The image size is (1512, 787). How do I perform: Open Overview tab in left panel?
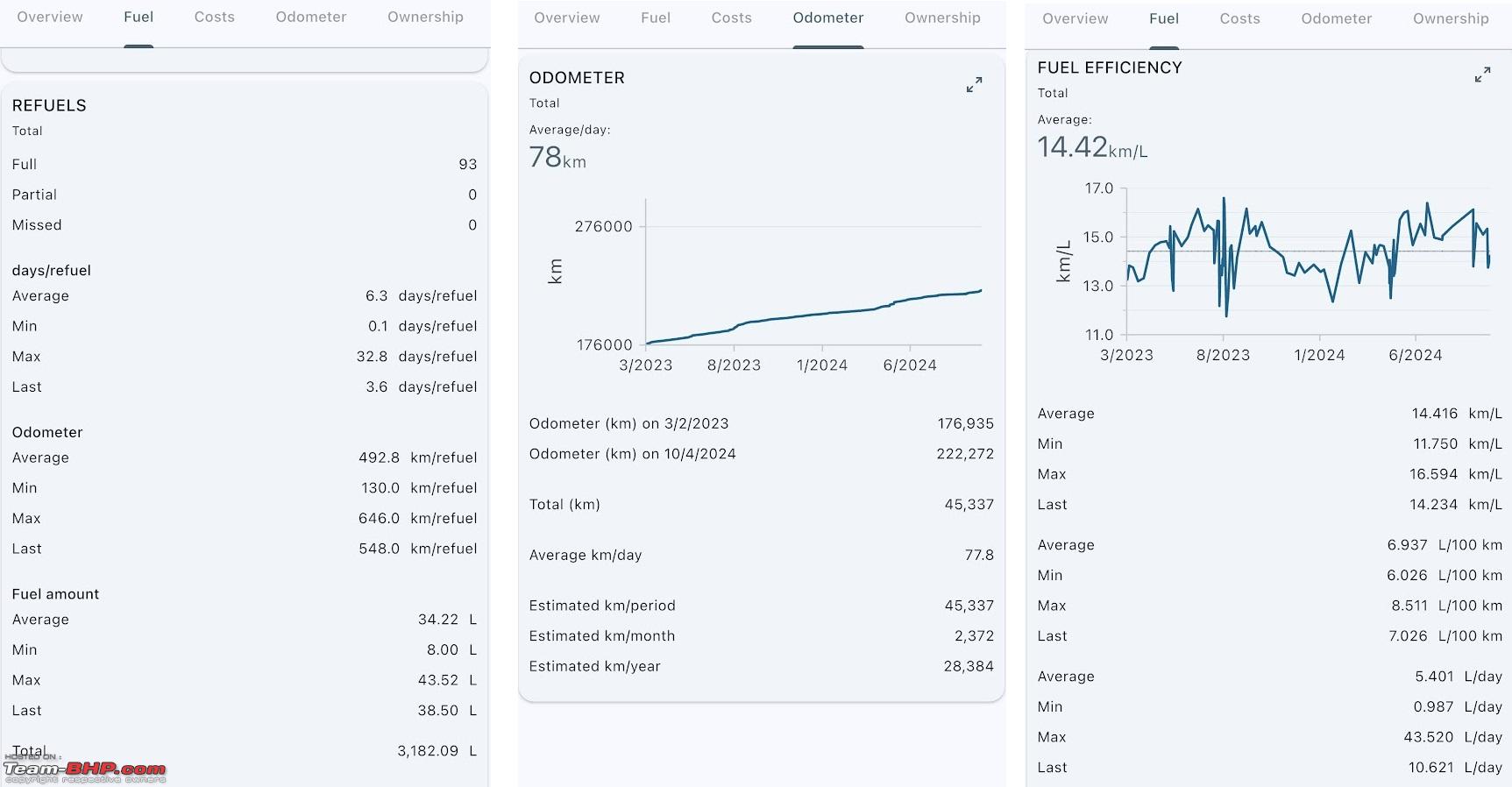coord(50,17)
